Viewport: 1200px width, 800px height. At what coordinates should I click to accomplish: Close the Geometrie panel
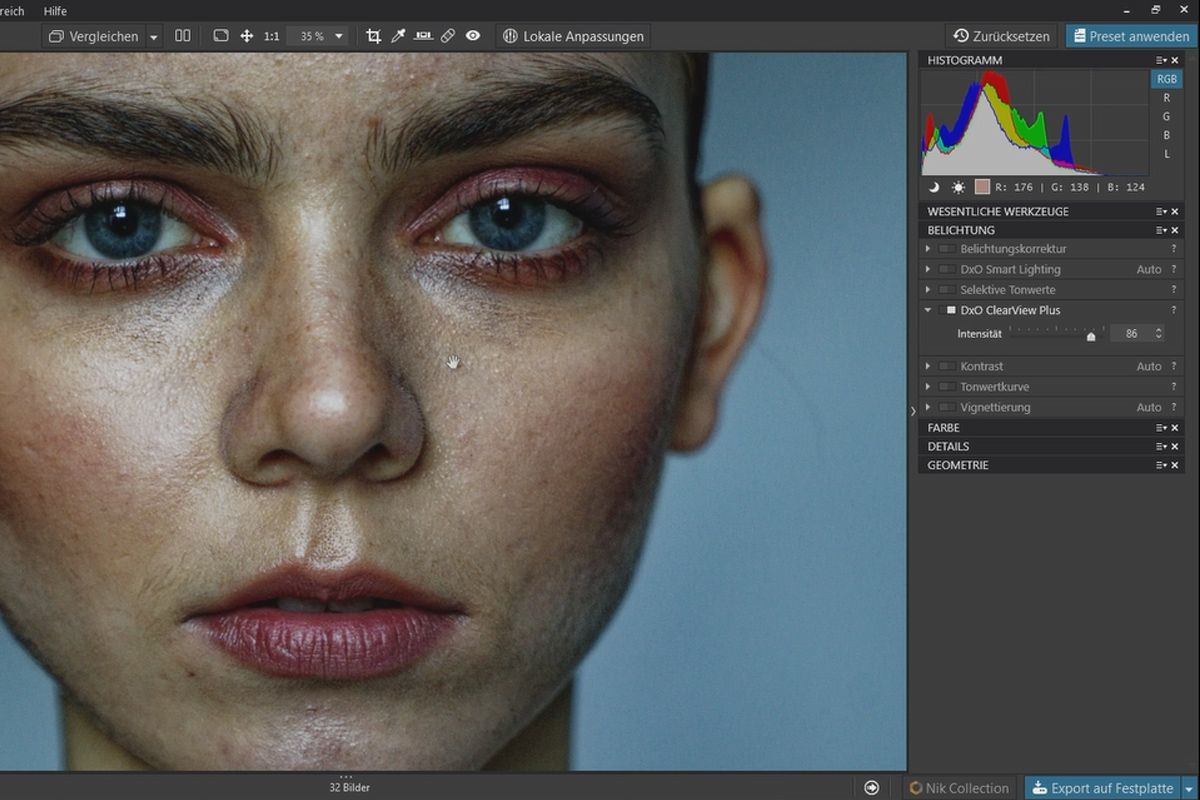pyautogui.click(x=1175, y=466)
